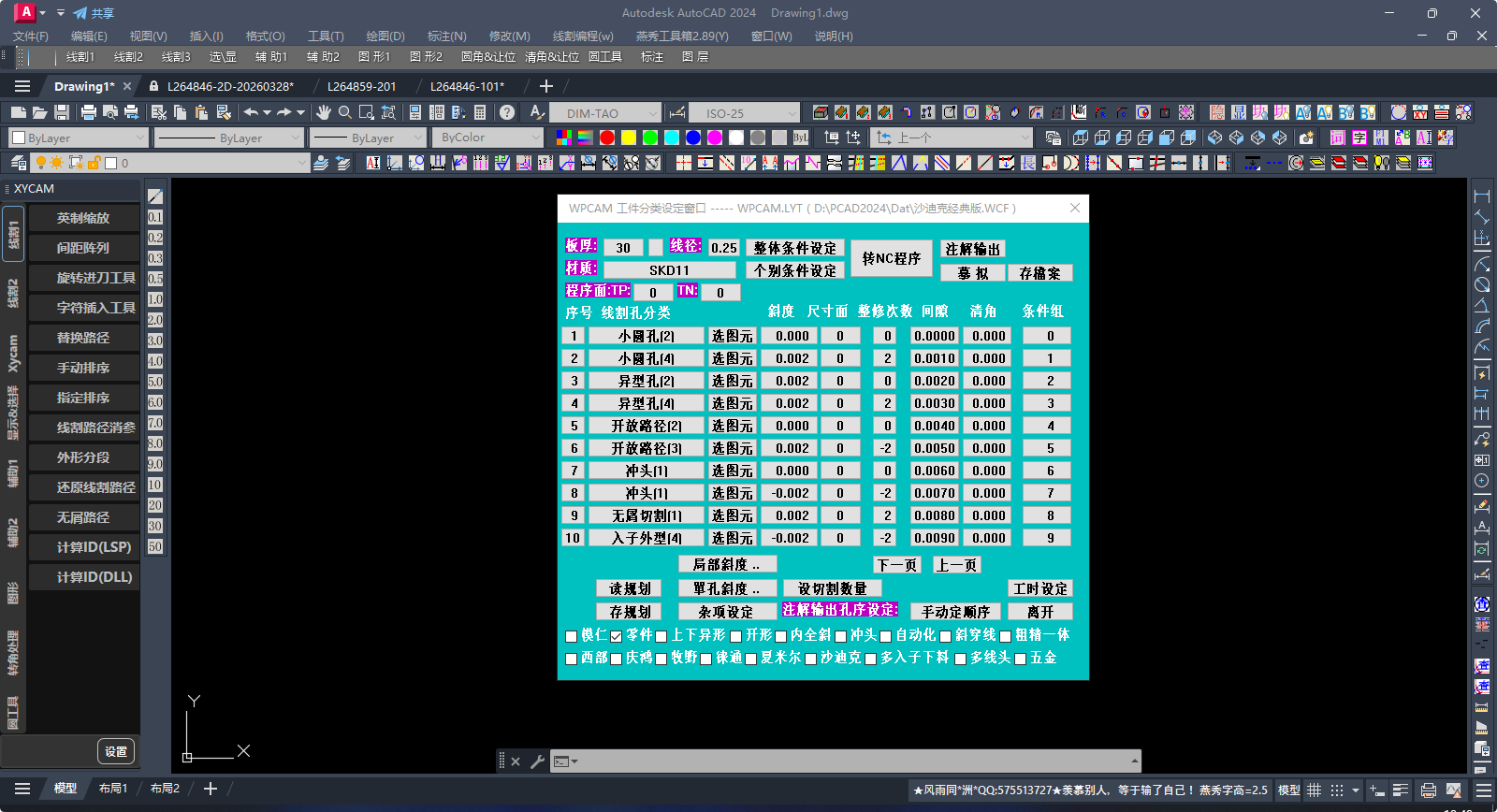The image size is (1497, 812).
Task: Open the 文件(F) menu
Action: point(31,36)
